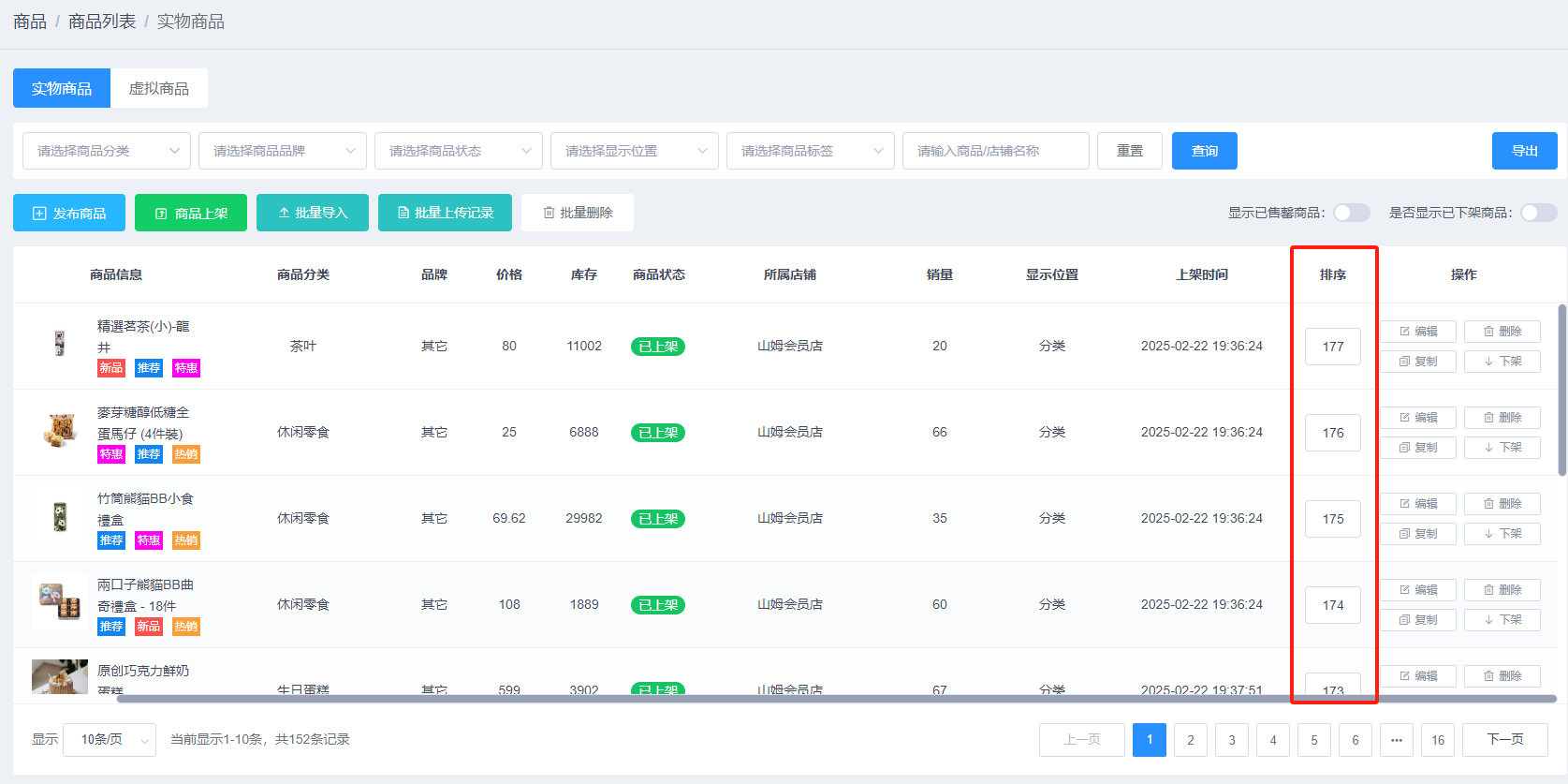Open the 请选择商品品牌 dropdown
The width and height of the screenshot is (1568, 784).
pos(283,151)
